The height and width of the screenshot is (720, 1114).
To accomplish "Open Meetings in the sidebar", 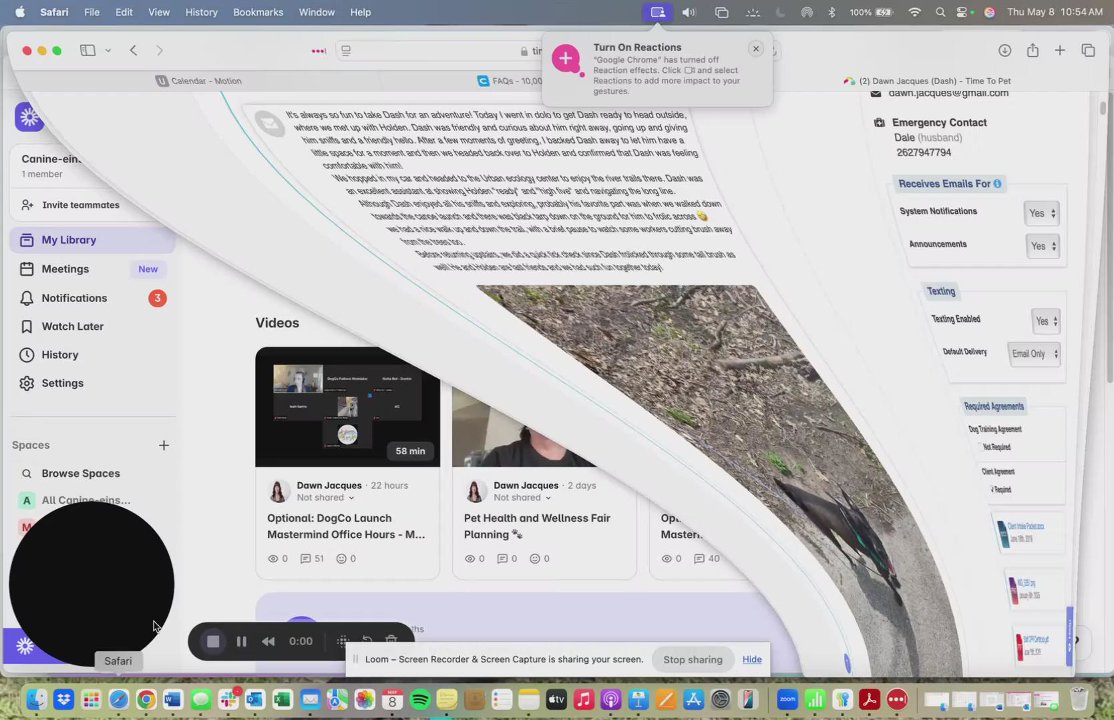I will (x=92, y=269).
